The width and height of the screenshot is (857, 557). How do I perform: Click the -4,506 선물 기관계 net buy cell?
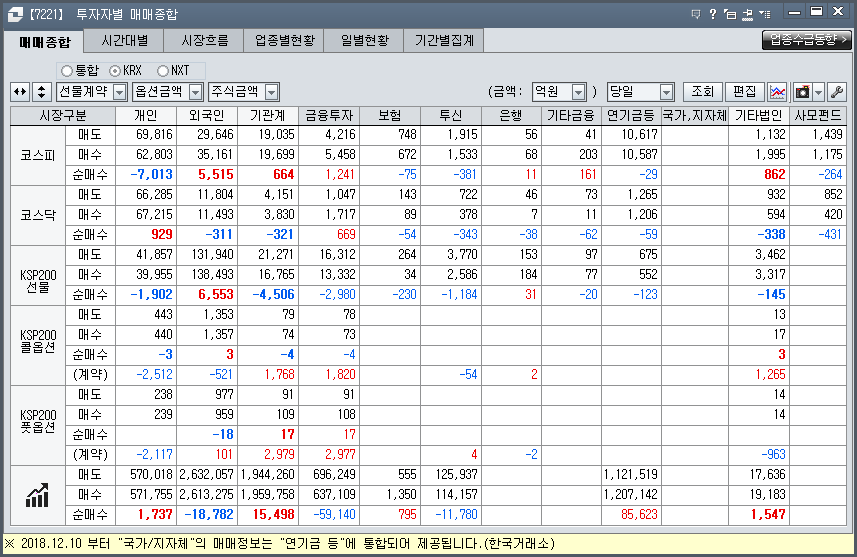[x=268, y=295]
